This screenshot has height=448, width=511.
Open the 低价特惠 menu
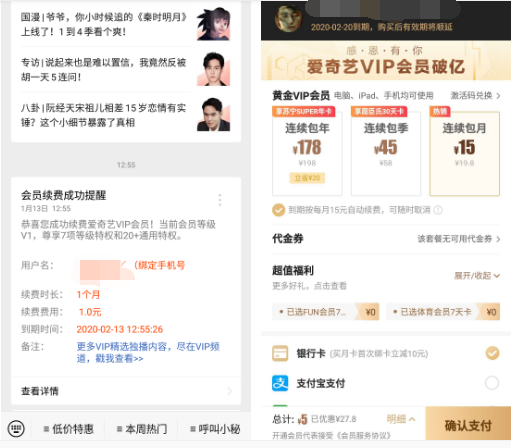point(69,429)
